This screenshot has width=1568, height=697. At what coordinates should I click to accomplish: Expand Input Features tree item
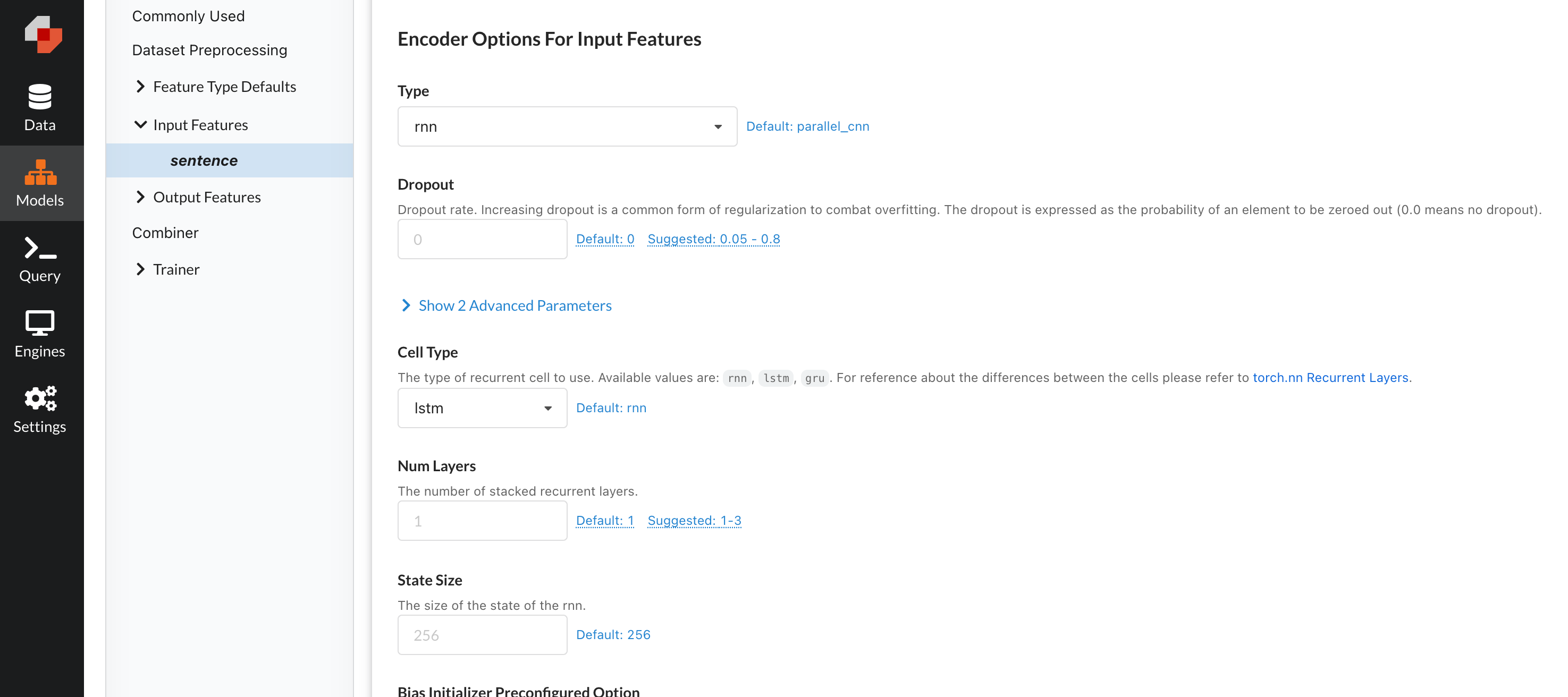tap(141, 123)
